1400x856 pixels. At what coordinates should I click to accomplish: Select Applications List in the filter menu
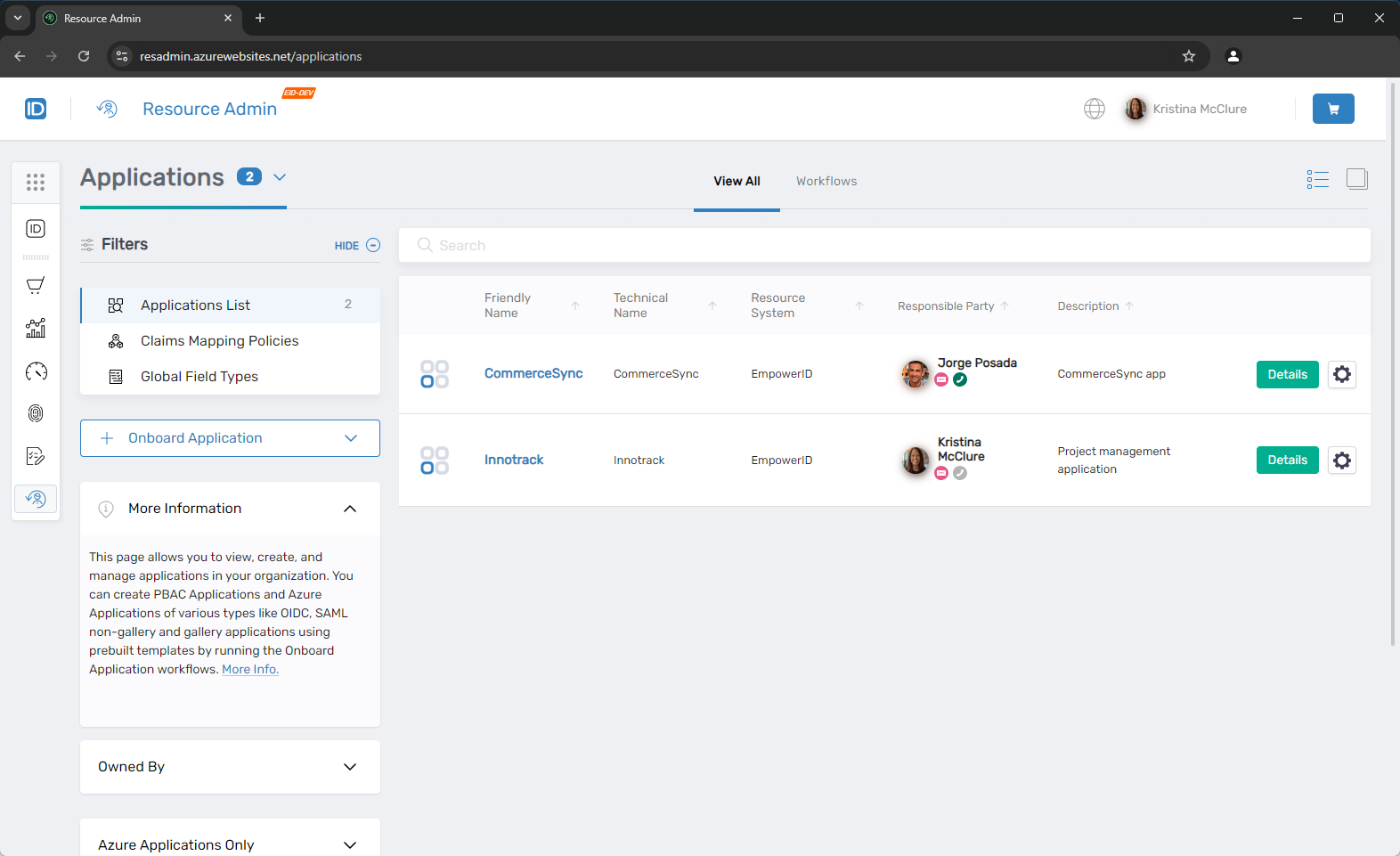pyautogui.click(x=230, y=306)
